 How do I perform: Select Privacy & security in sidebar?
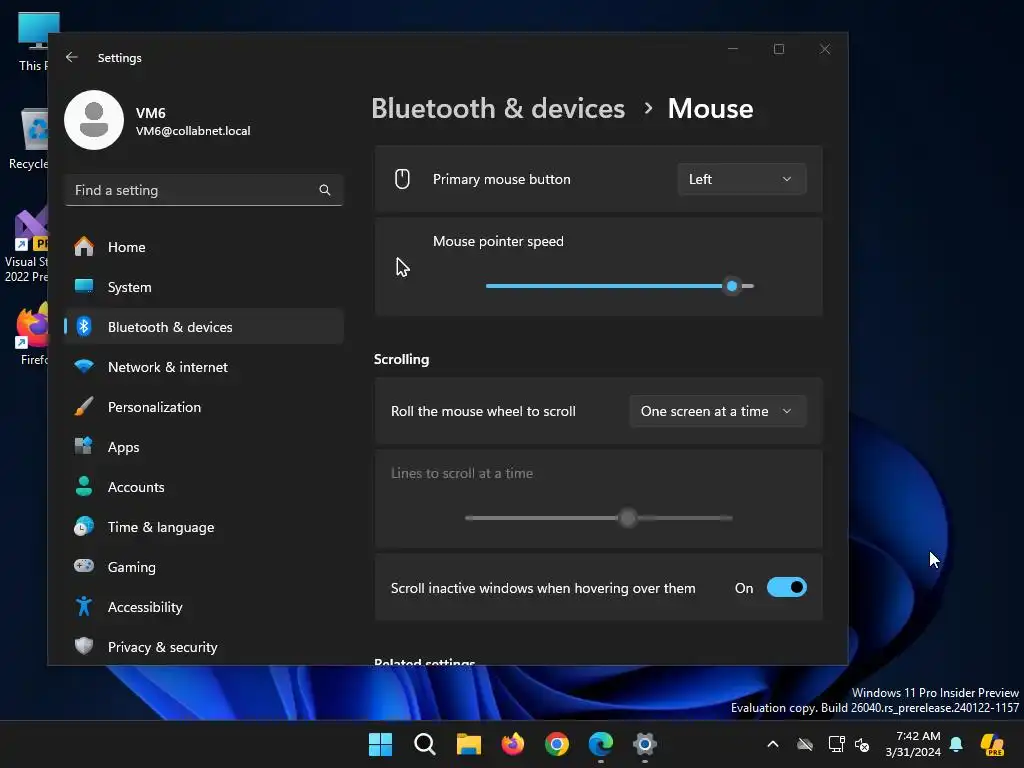click(204, 647)
